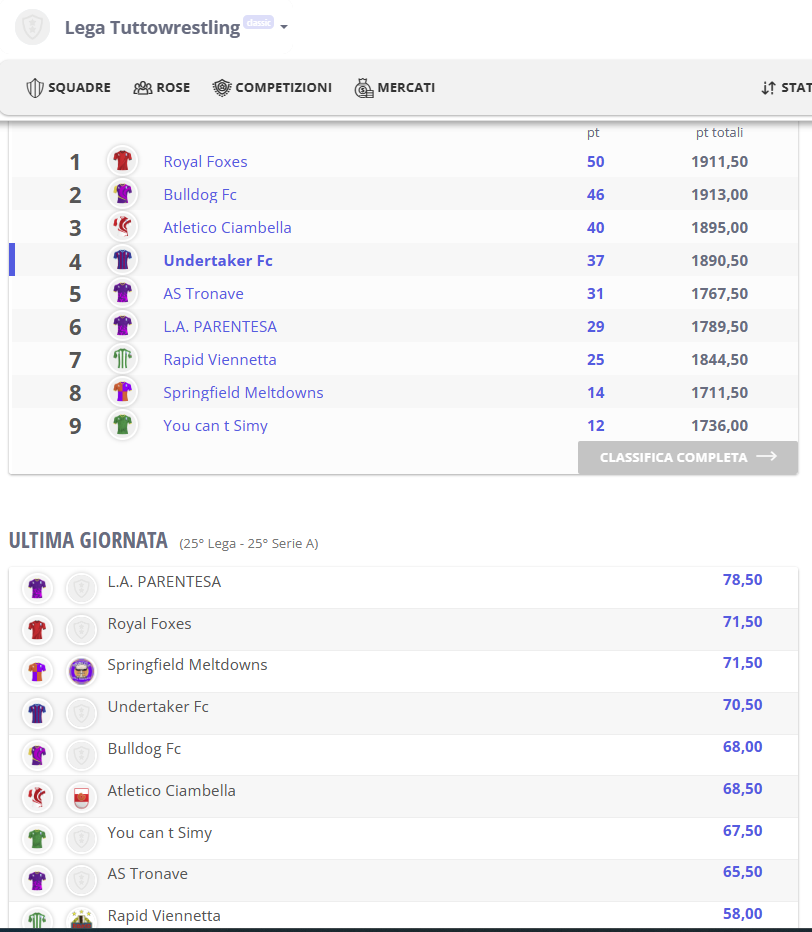Click L.A. PARENTESA jersey in Ultima Giornata

pyautogui.click(x=37, y=588)
